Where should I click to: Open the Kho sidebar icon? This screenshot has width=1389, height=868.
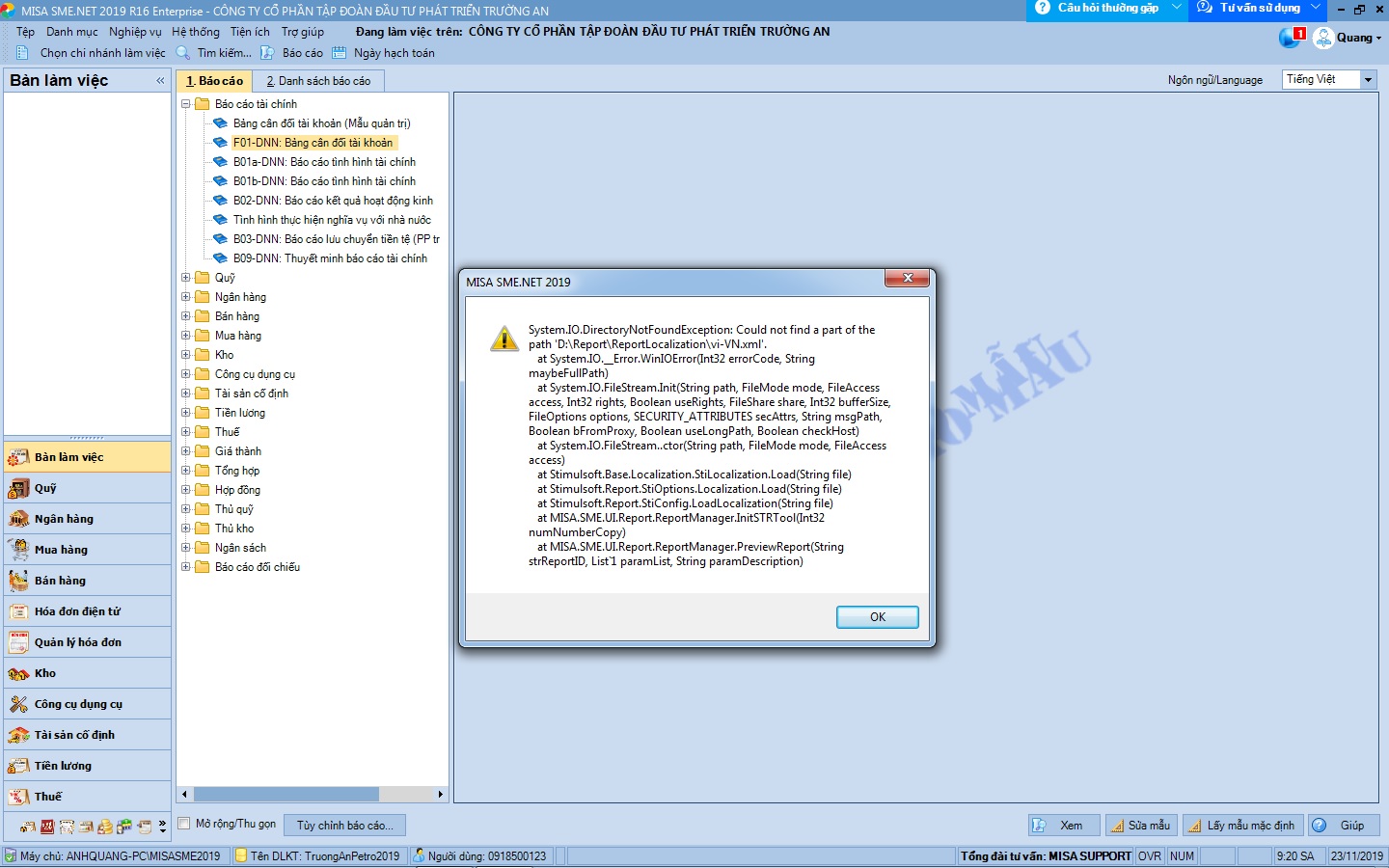pyautogui.click(x=18, y=673)
